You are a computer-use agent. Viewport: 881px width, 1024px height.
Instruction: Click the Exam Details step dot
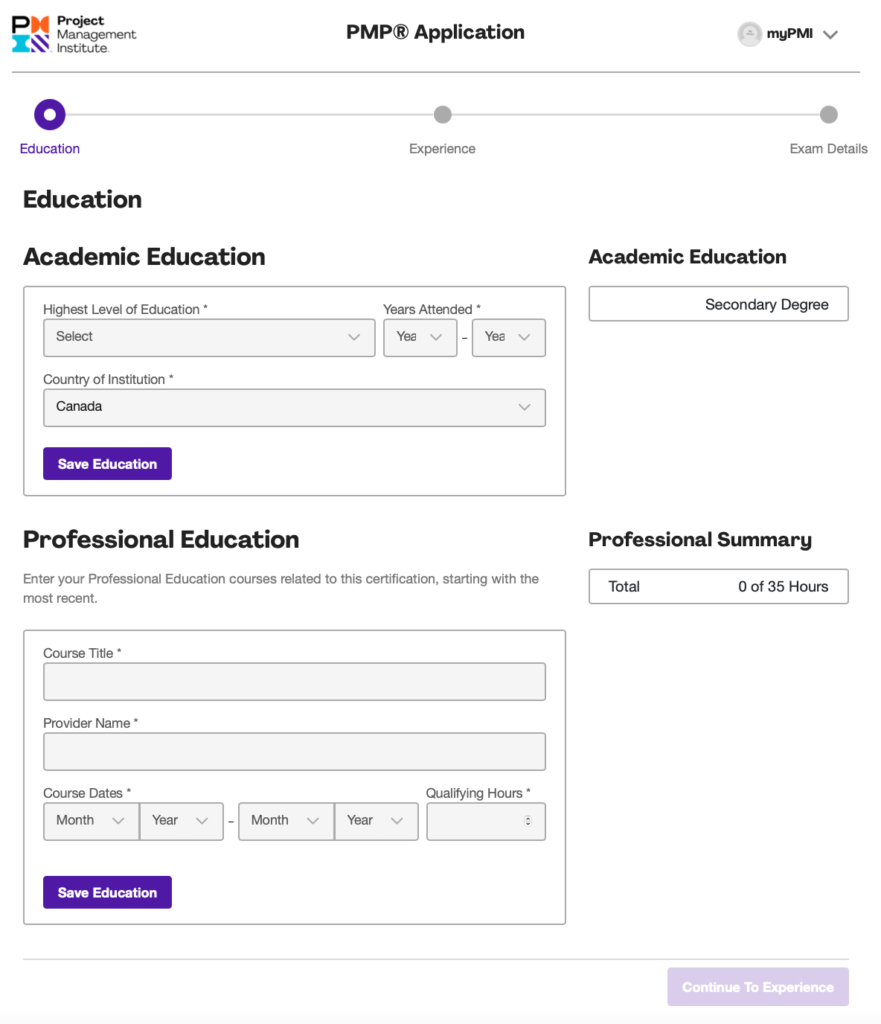828,115
